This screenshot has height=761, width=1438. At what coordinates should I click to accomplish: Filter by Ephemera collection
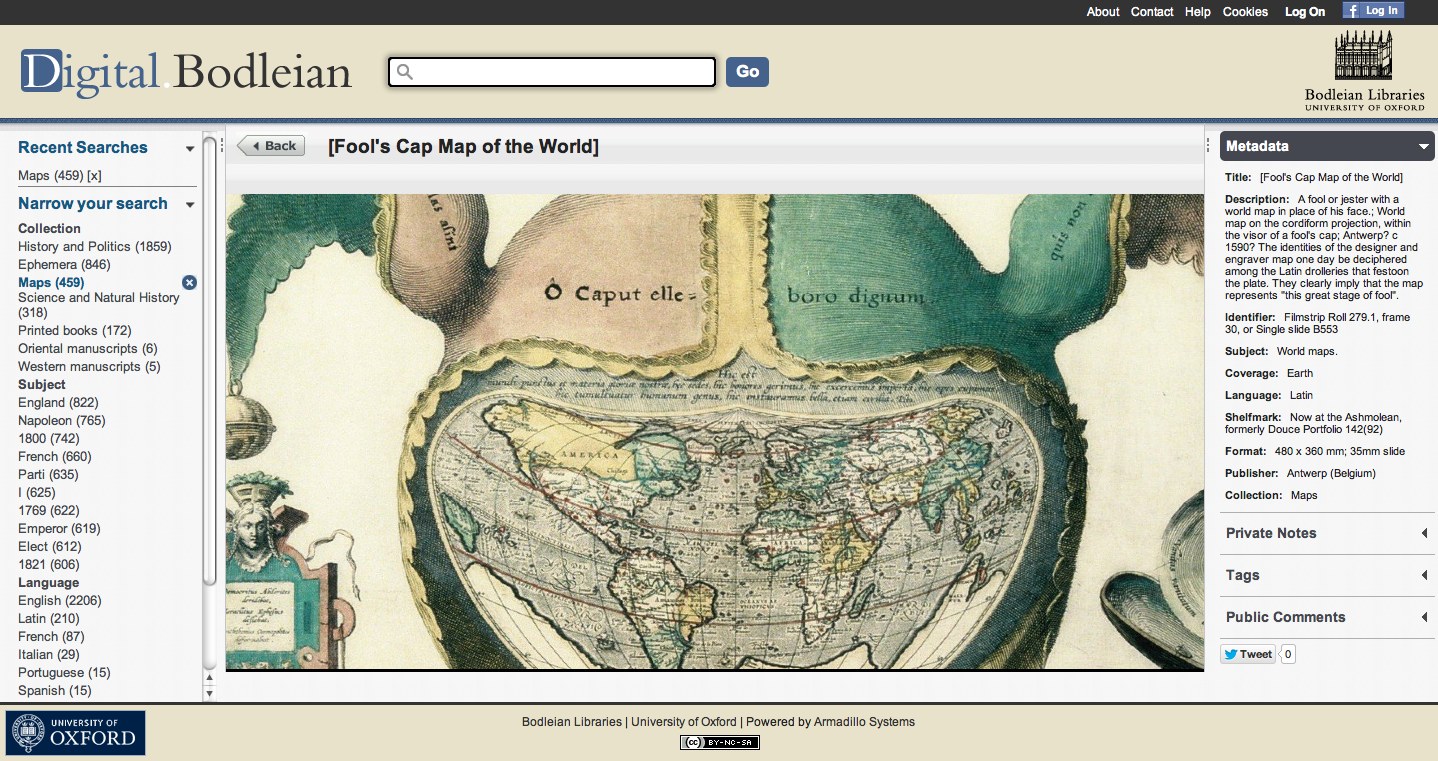64,265
